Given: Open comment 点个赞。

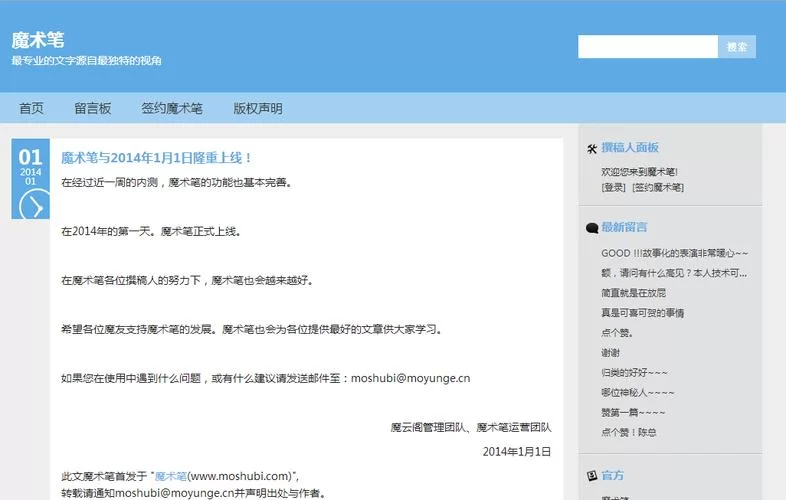Looking at the screenshot, I should pos(618,333).
